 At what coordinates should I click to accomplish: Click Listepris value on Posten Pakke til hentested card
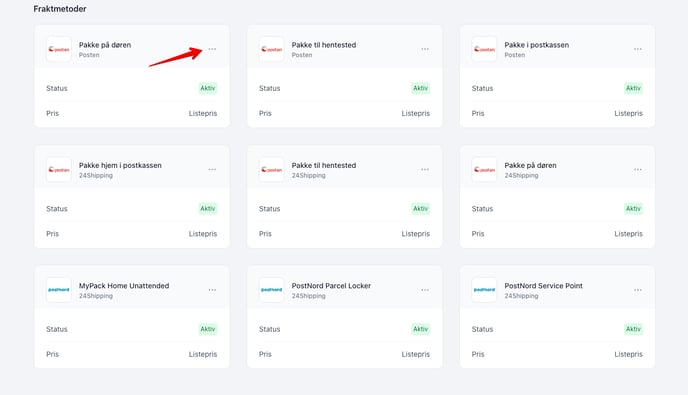(416, 113)
